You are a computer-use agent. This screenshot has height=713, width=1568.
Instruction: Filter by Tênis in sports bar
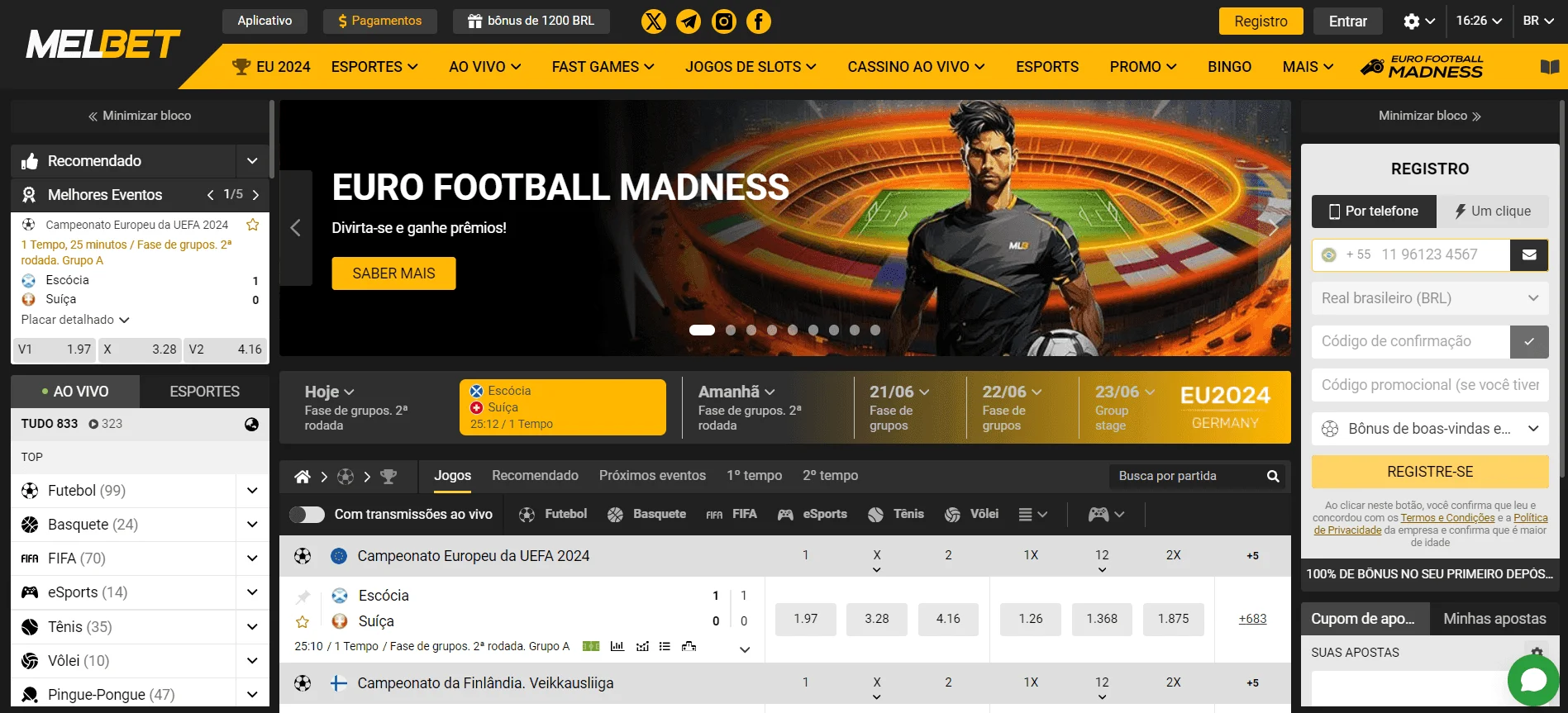pyautogui.click(x=896, y=514)
